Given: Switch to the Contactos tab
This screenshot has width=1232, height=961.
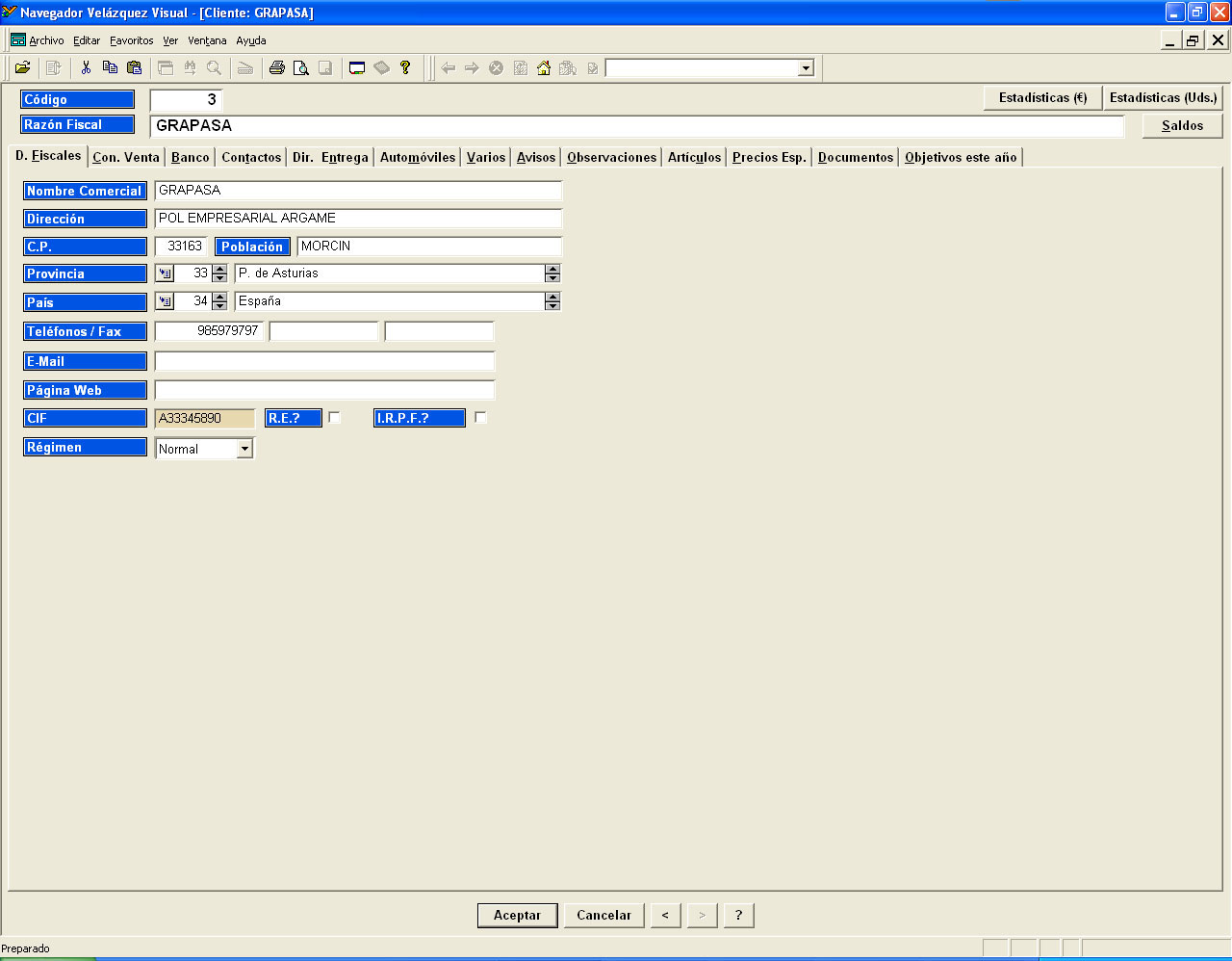Looking at the screenshot, I should coord(251,157).
